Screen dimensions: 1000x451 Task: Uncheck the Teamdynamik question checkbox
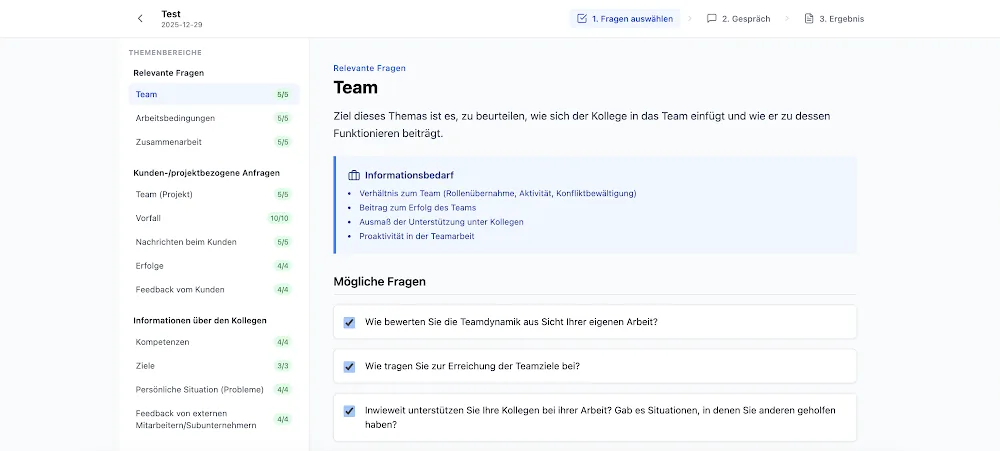[x=349, y=322]
